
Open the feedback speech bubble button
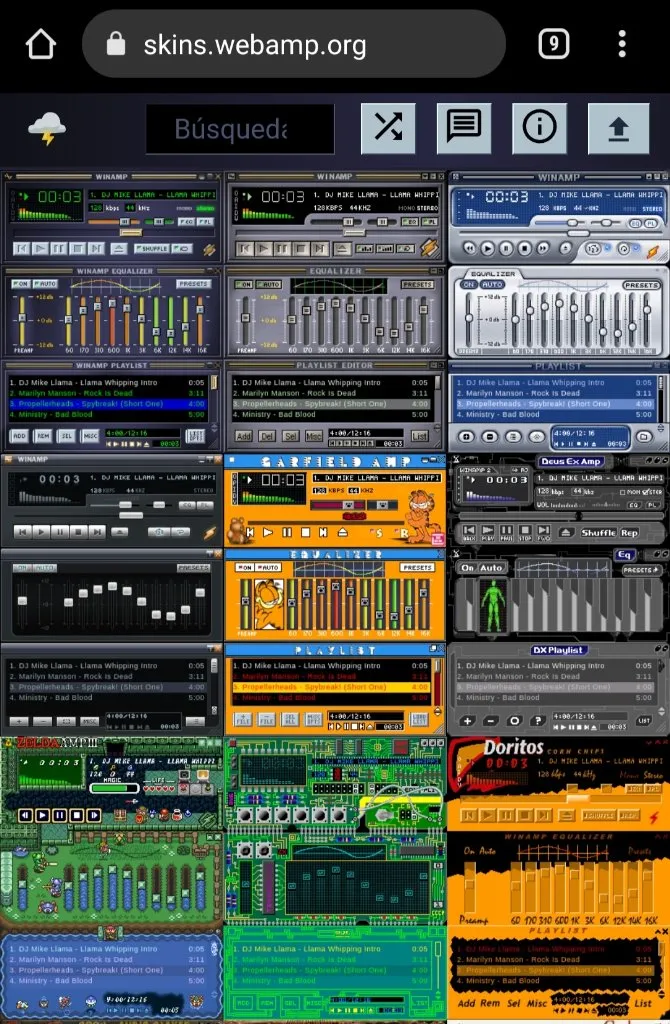(x=464, y=129)
